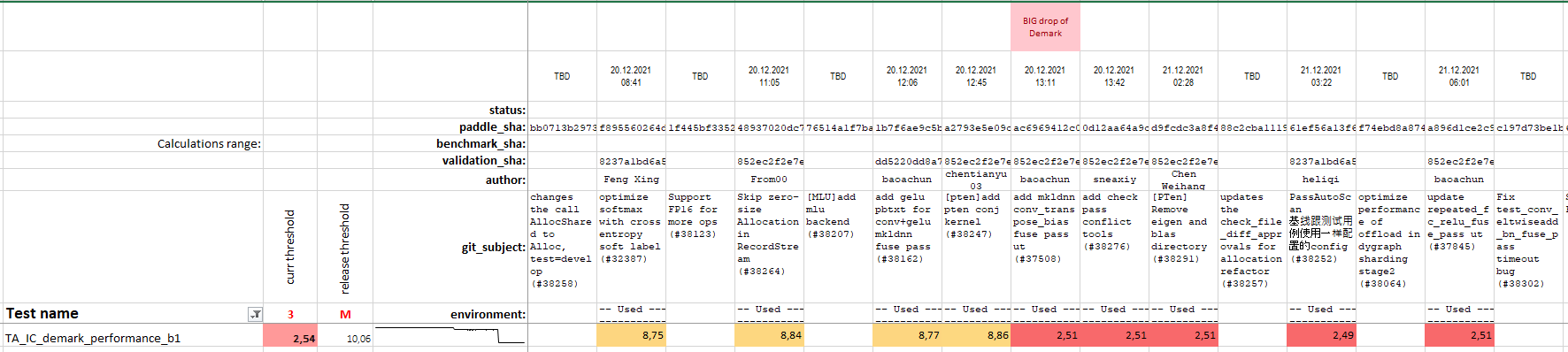
Task: Select the 'status:' row label
Action: tap(450, 110)
